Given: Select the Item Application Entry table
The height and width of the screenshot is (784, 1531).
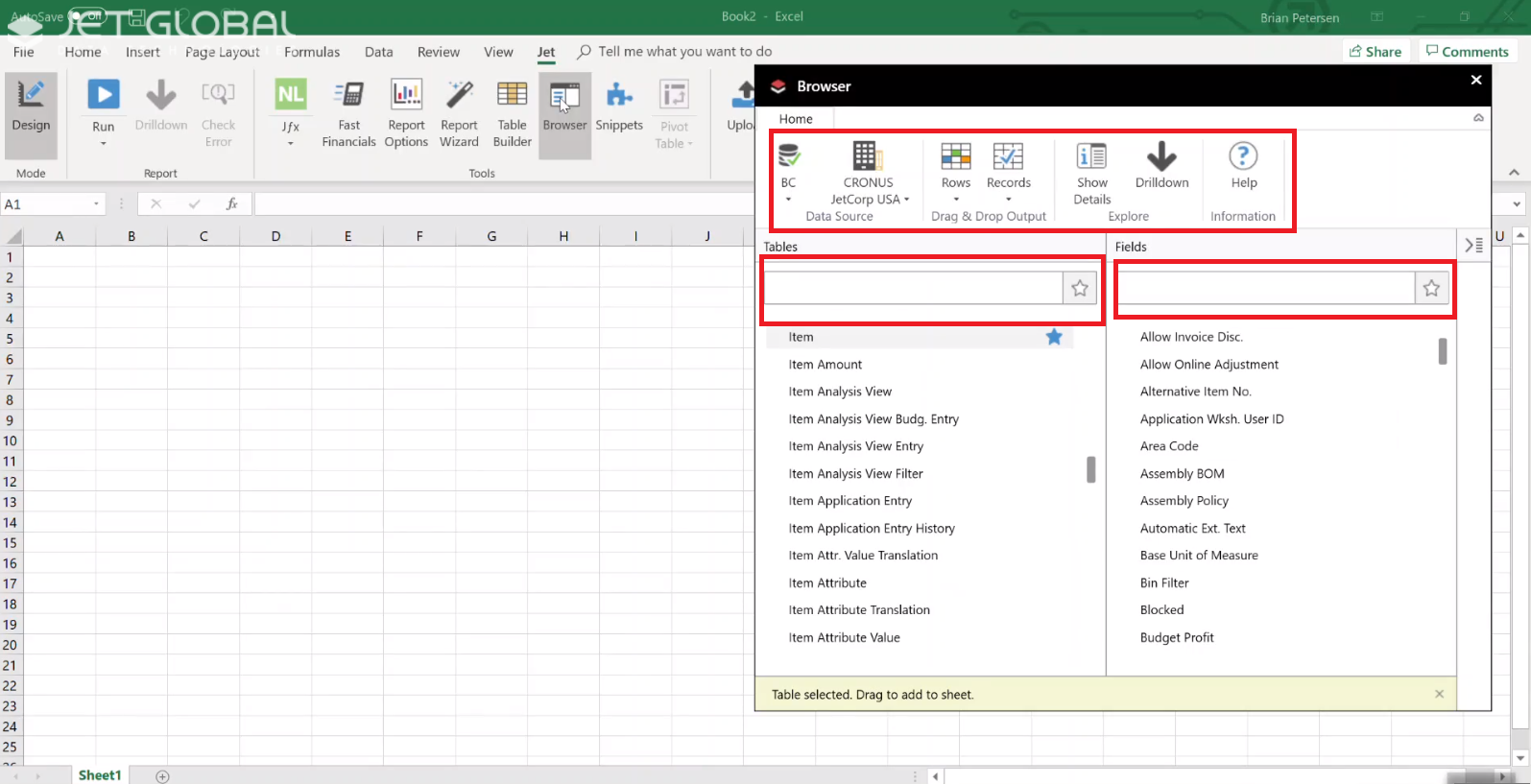Looking at the screenshot, I should pos(850,501).
